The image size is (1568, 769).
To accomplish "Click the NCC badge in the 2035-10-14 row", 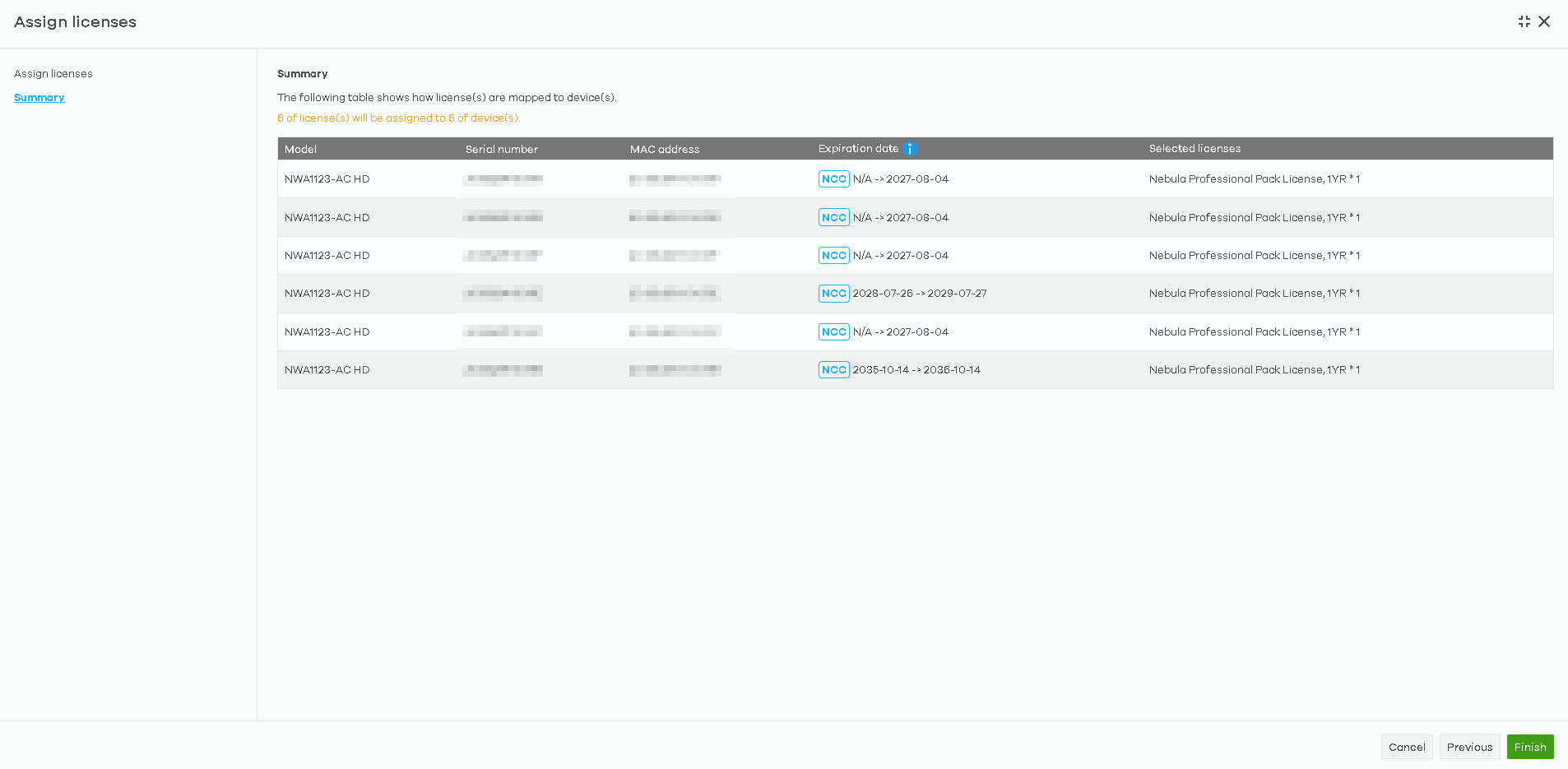I will click(833, 370).
